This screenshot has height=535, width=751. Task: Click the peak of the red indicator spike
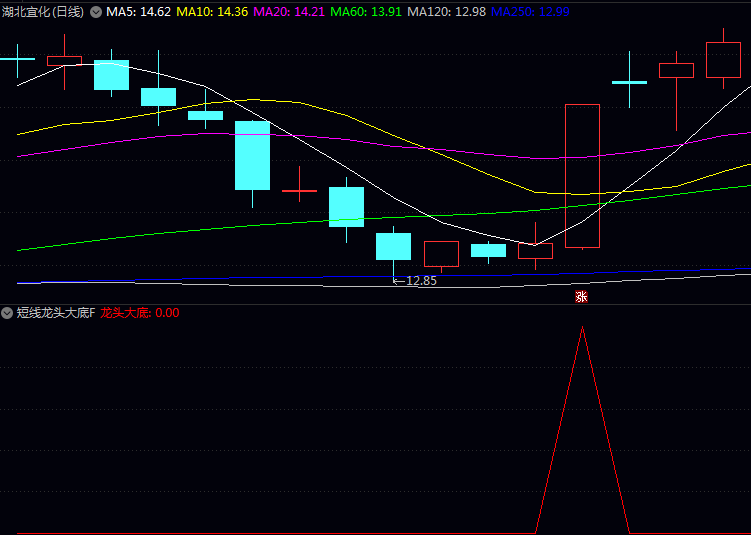(x=582, y=327)
